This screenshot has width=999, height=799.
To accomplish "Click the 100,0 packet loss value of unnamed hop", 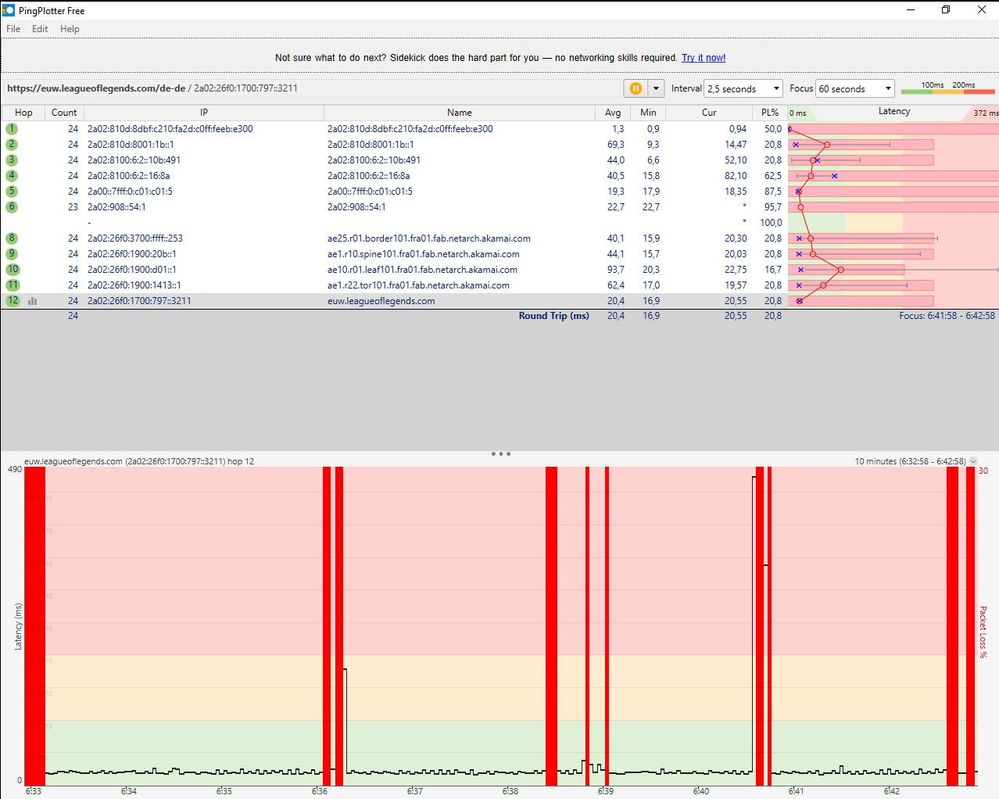I will [x=771, y=222].
